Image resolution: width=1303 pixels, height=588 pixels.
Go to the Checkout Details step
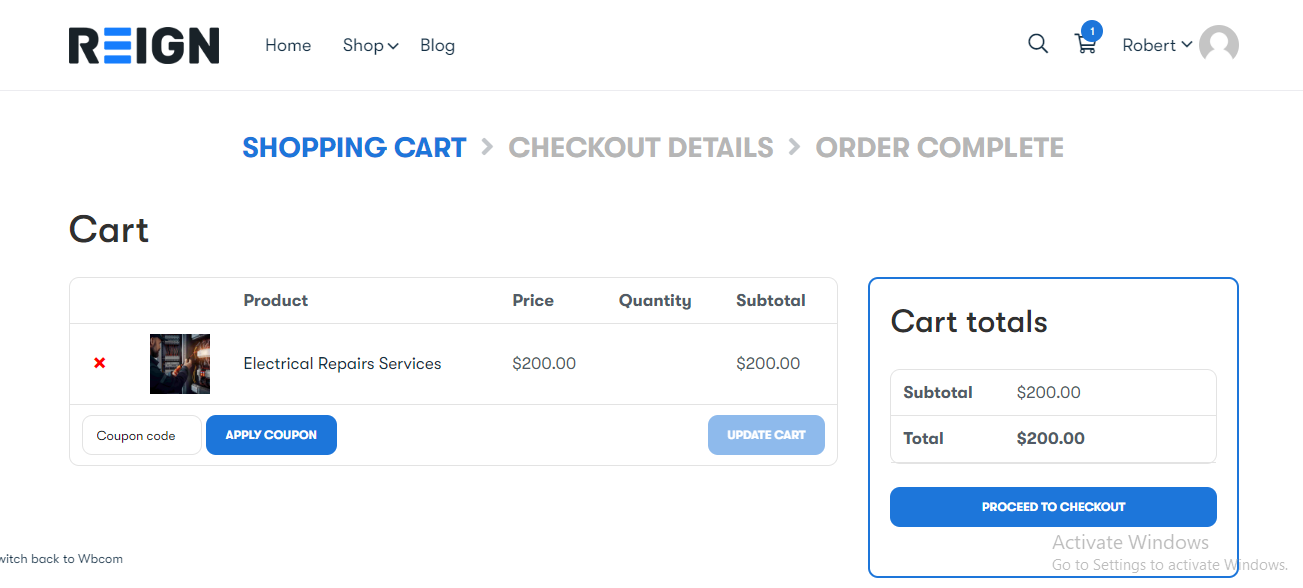point(640,148)
